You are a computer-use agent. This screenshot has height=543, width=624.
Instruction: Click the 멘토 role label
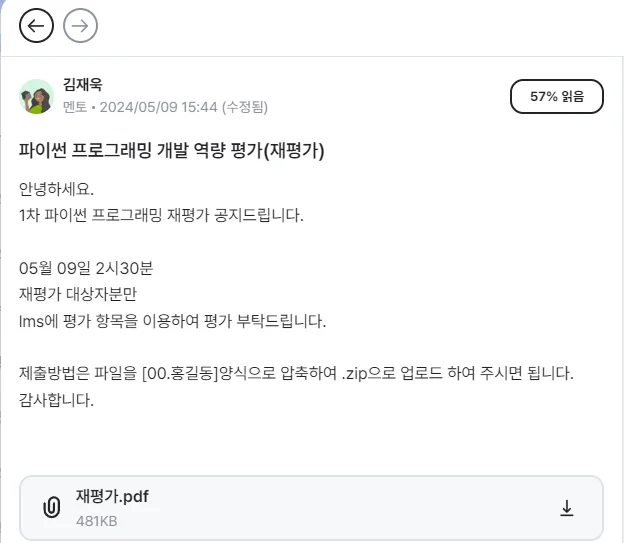point(75,107)
